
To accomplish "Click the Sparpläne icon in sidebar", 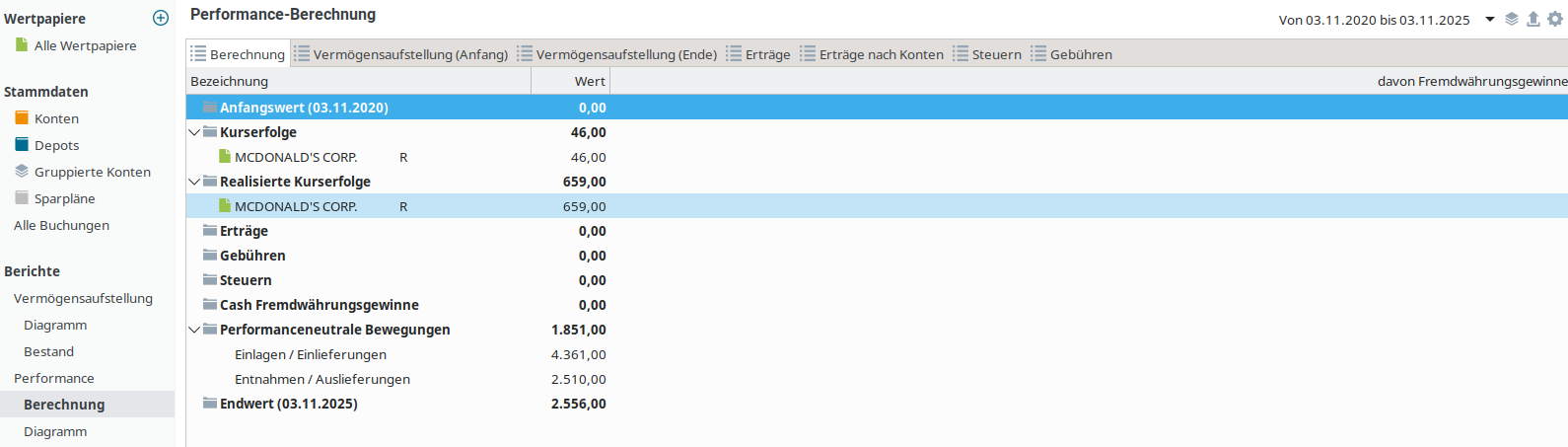I will (x=22, y=197).
